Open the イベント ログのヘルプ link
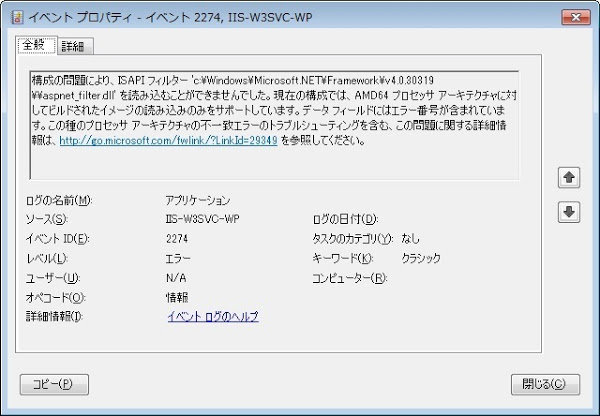600x416 pixels. click(x=213, y=316)
